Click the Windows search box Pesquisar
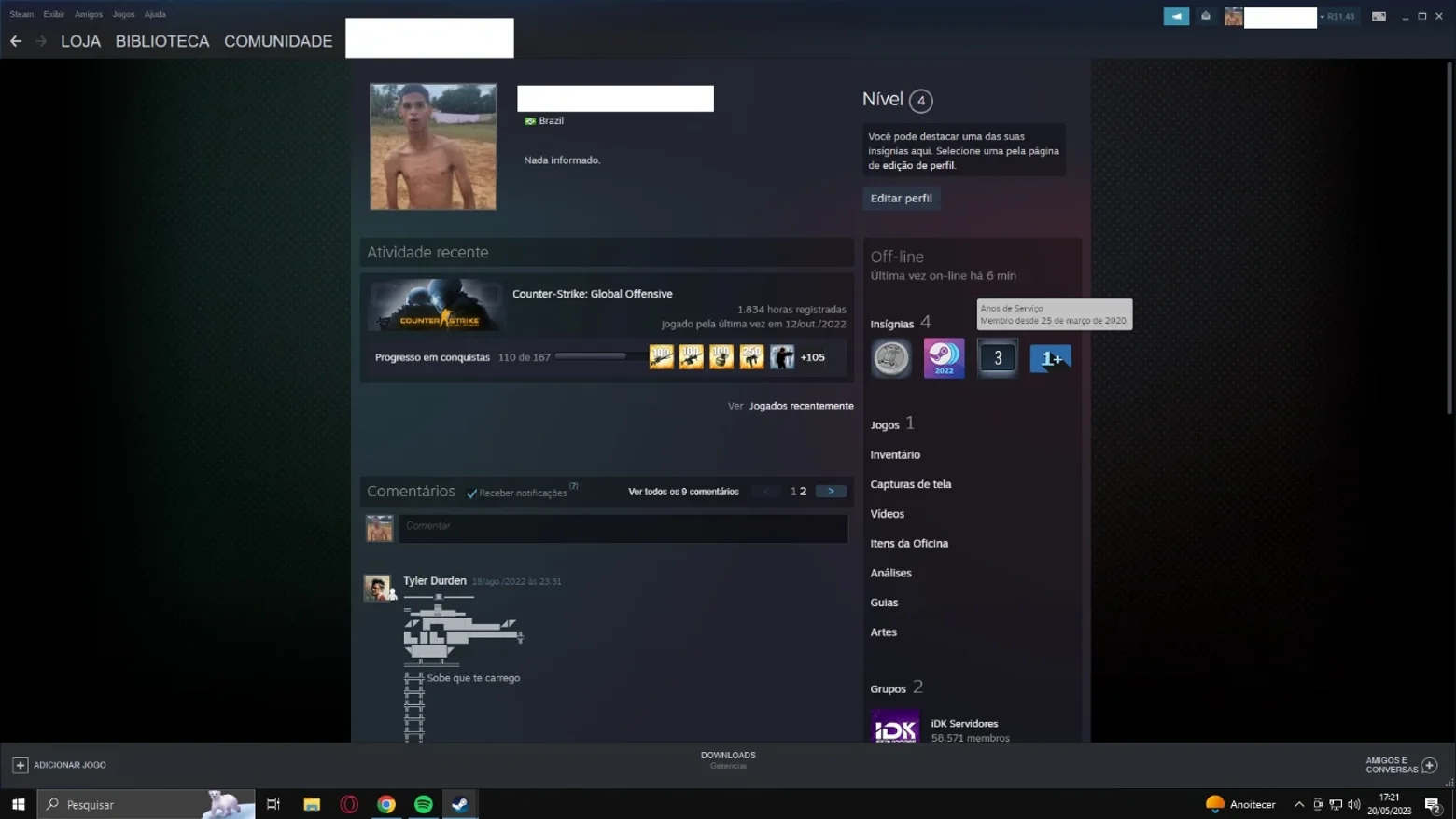The height and width of the screenshot is (819, 1456). pyautogui.click(x=146, y=804)
